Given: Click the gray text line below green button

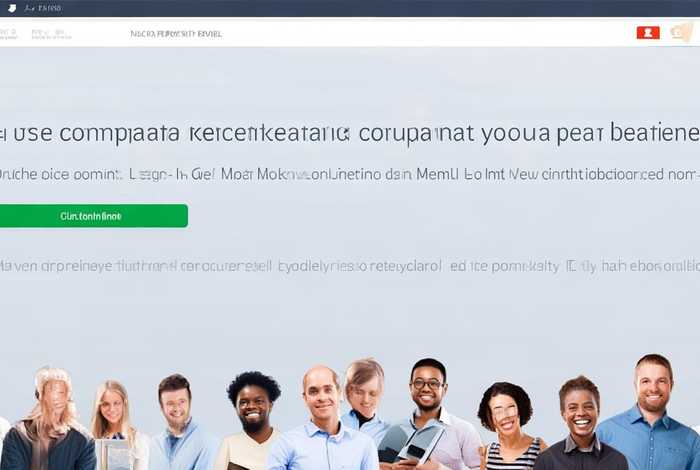Looking at the screenshot, I should pos(350,266).
